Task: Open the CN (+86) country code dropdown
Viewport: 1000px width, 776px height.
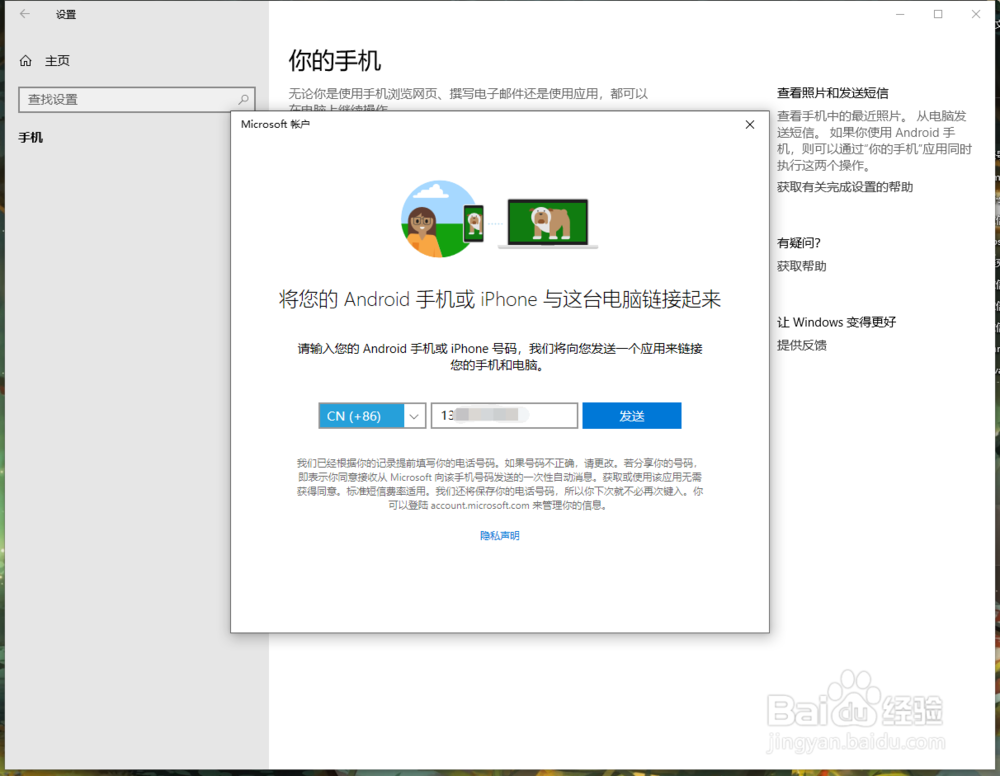Action: pyautogui.click(x=372, y=416)
